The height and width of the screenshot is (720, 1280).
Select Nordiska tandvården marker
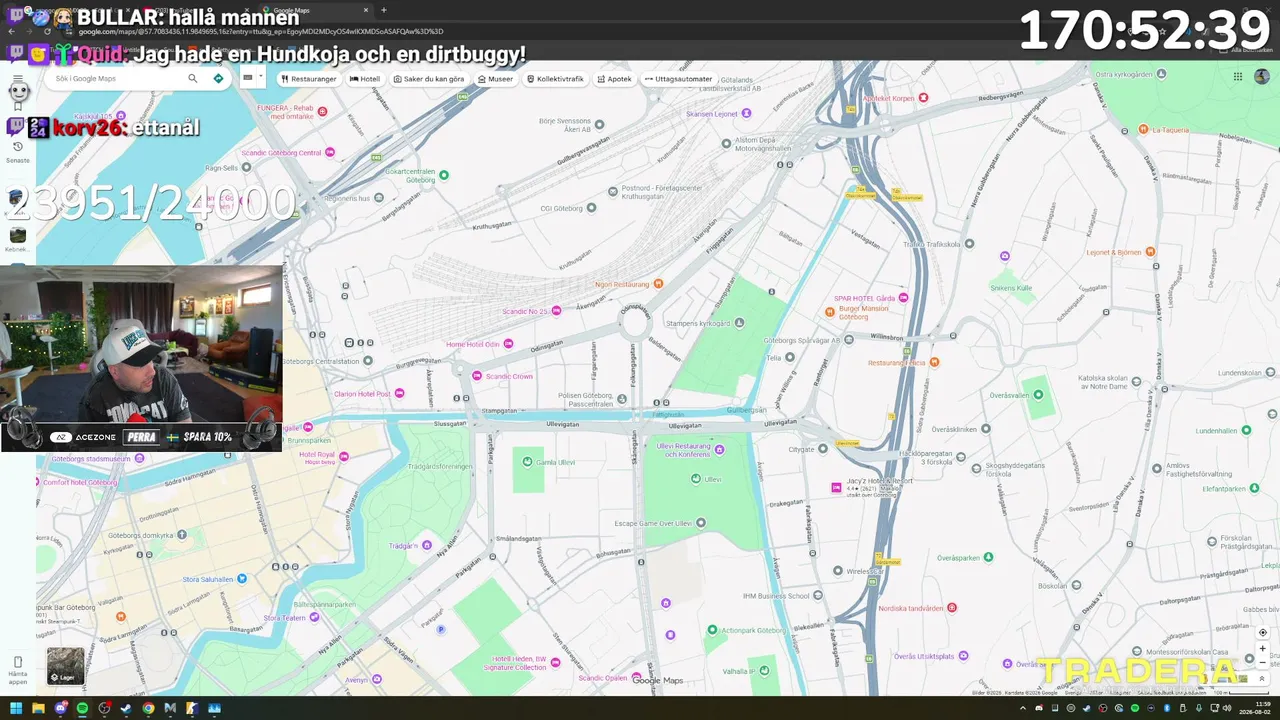coord(952,607)
